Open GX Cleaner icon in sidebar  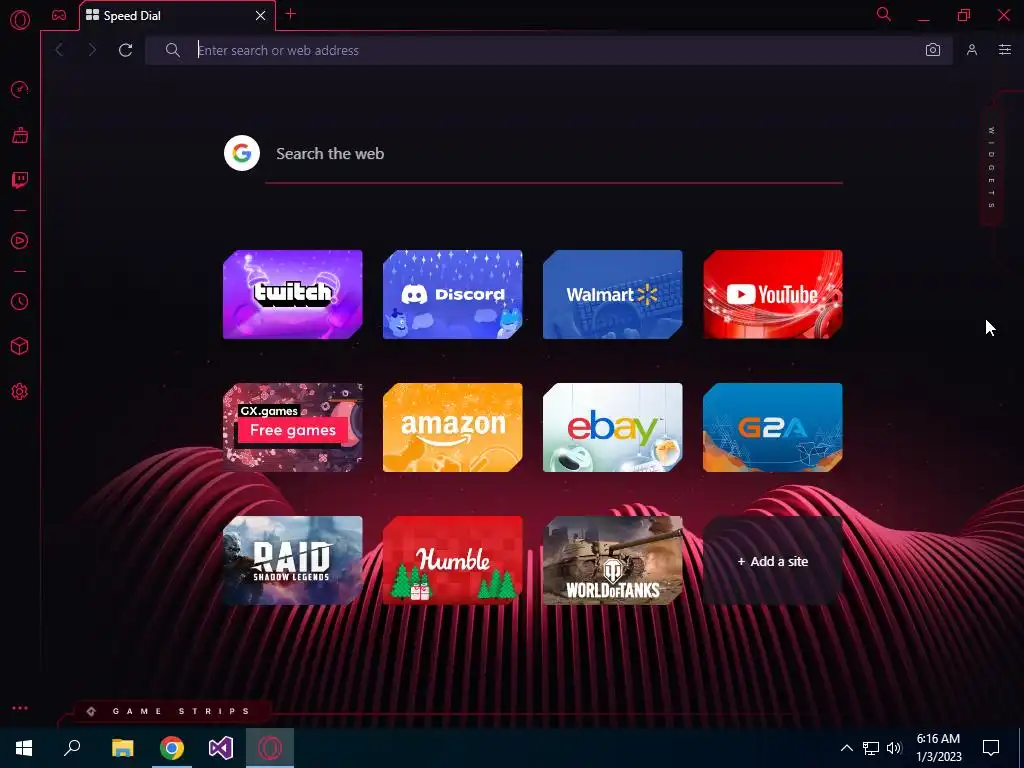(20, 135)
